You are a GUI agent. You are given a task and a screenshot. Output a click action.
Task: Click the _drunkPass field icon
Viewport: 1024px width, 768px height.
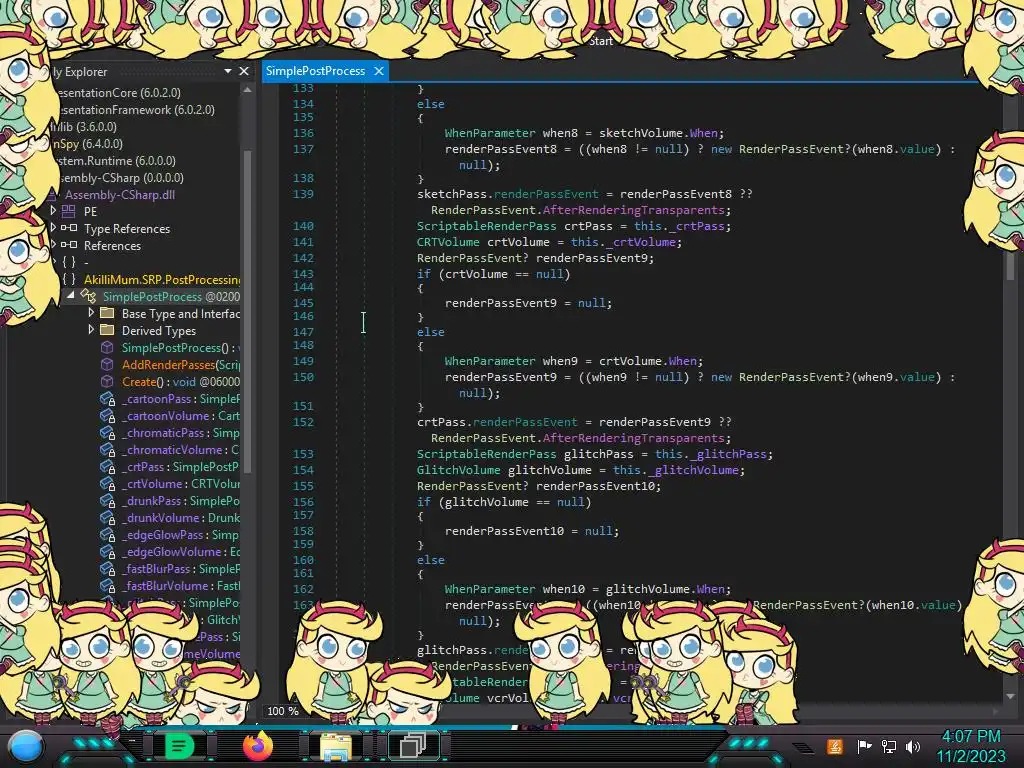[107, 500]
